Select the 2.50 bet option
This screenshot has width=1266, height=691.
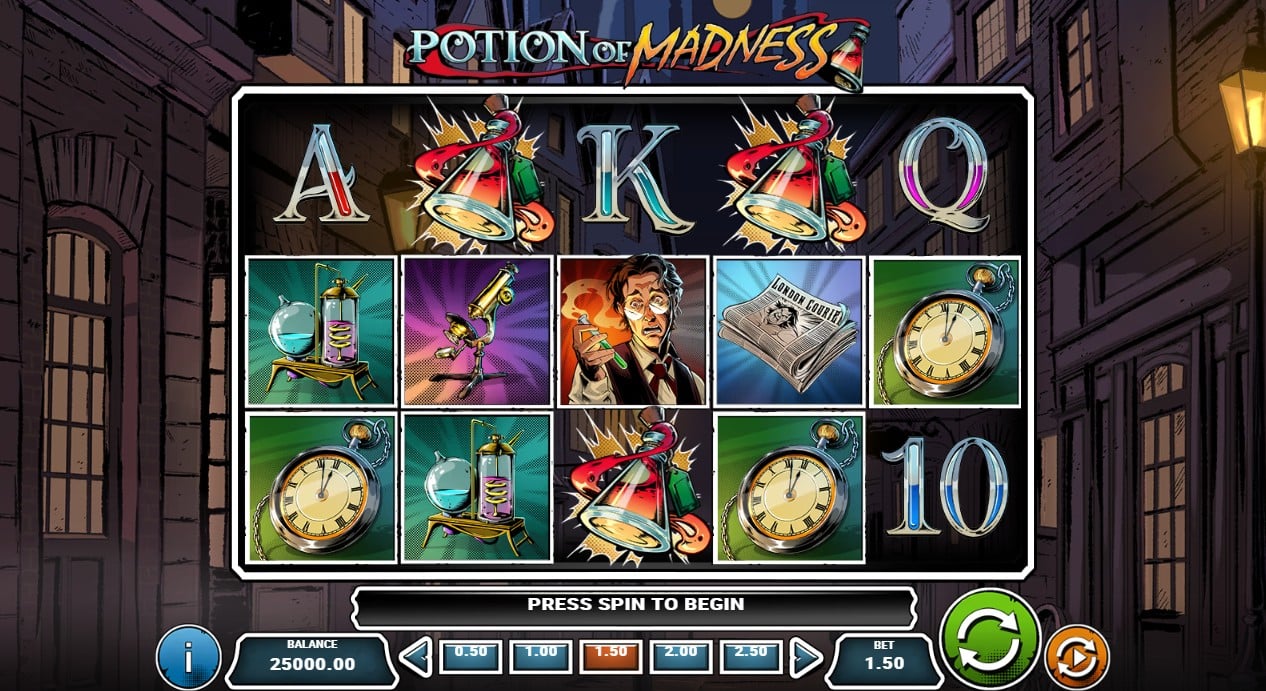coord(751,656)
